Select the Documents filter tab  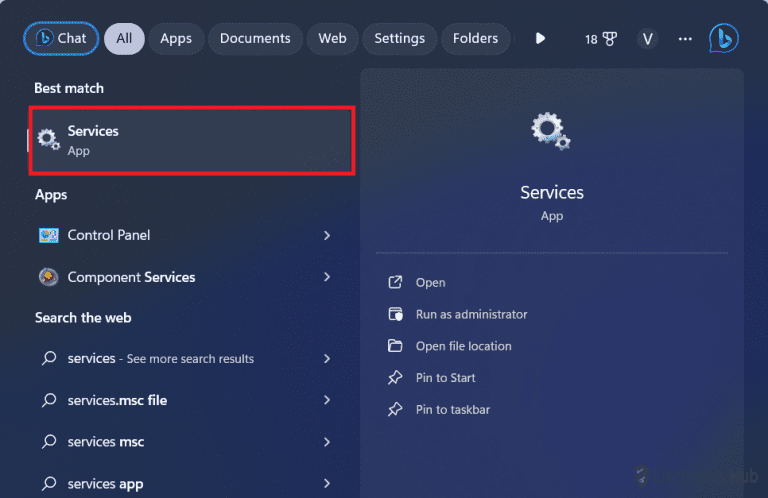255,39
